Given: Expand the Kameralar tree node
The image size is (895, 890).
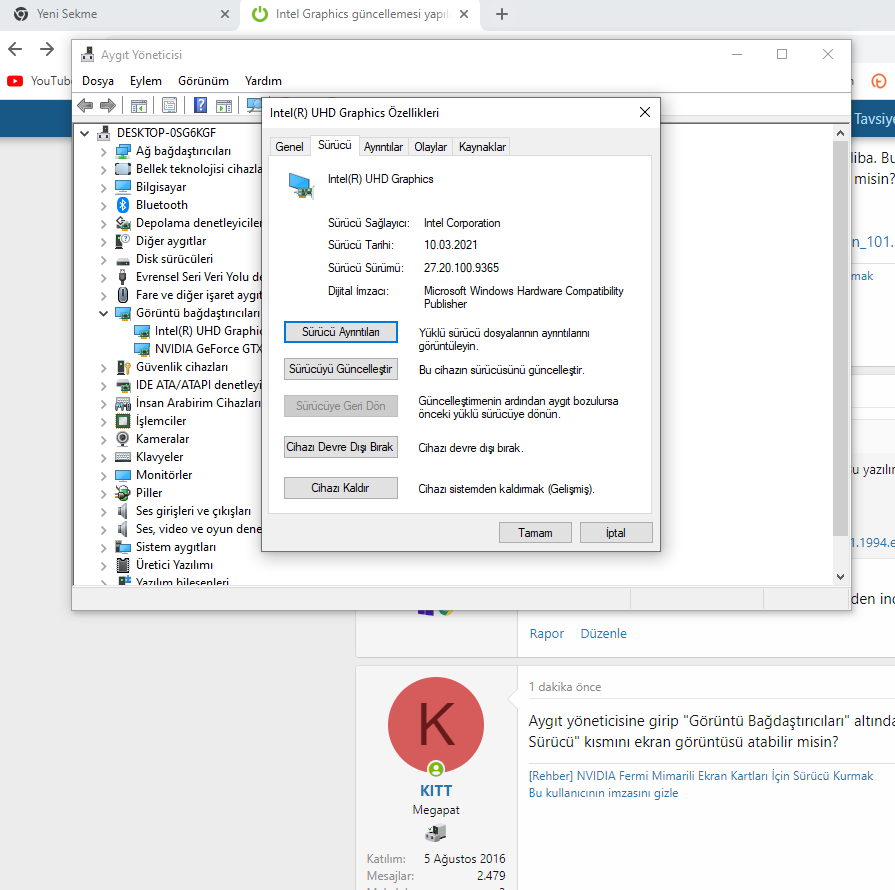Looking at the screenshot, I should point(103,440).
